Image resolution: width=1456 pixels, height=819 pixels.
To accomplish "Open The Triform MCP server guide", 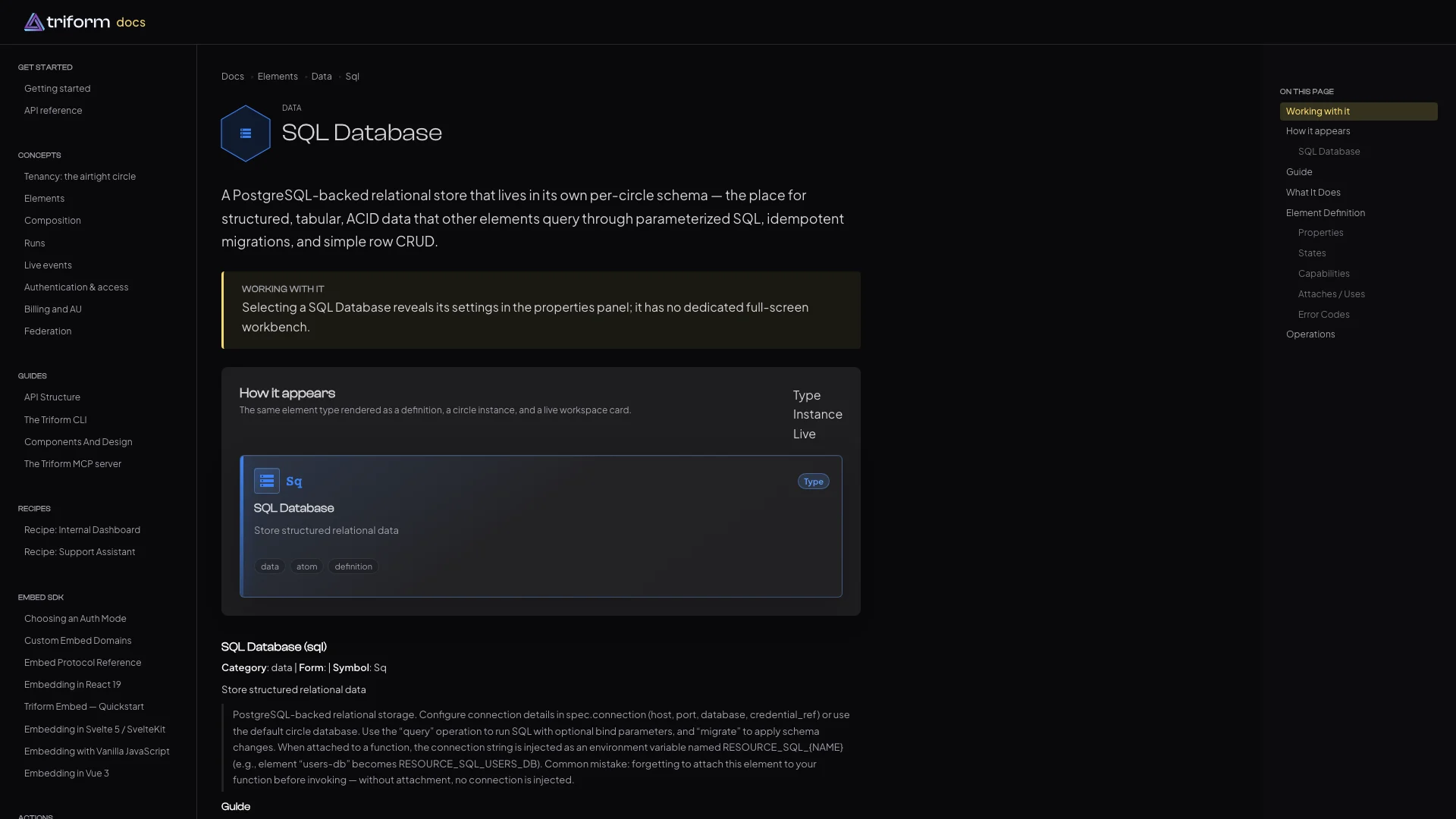I will [x=73, y=464].
